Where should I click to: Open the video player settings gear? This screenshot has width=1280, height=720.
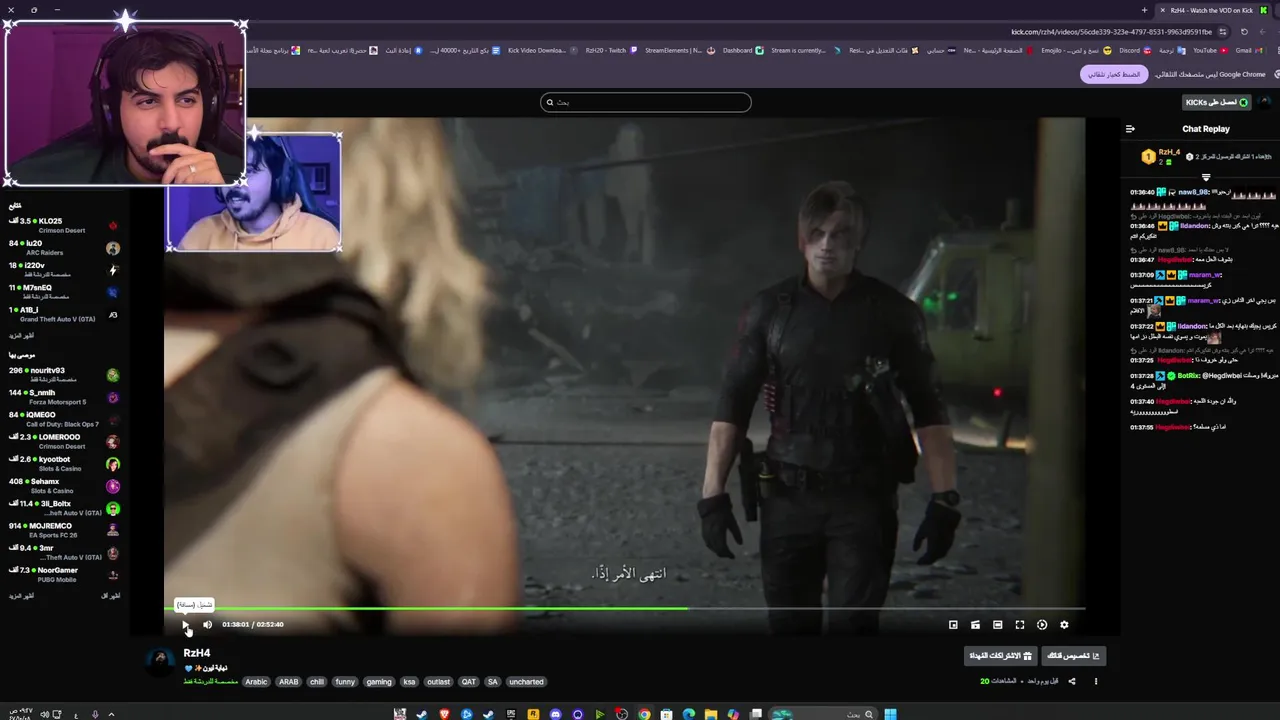pyautogui.click(x=1064, y=625)
